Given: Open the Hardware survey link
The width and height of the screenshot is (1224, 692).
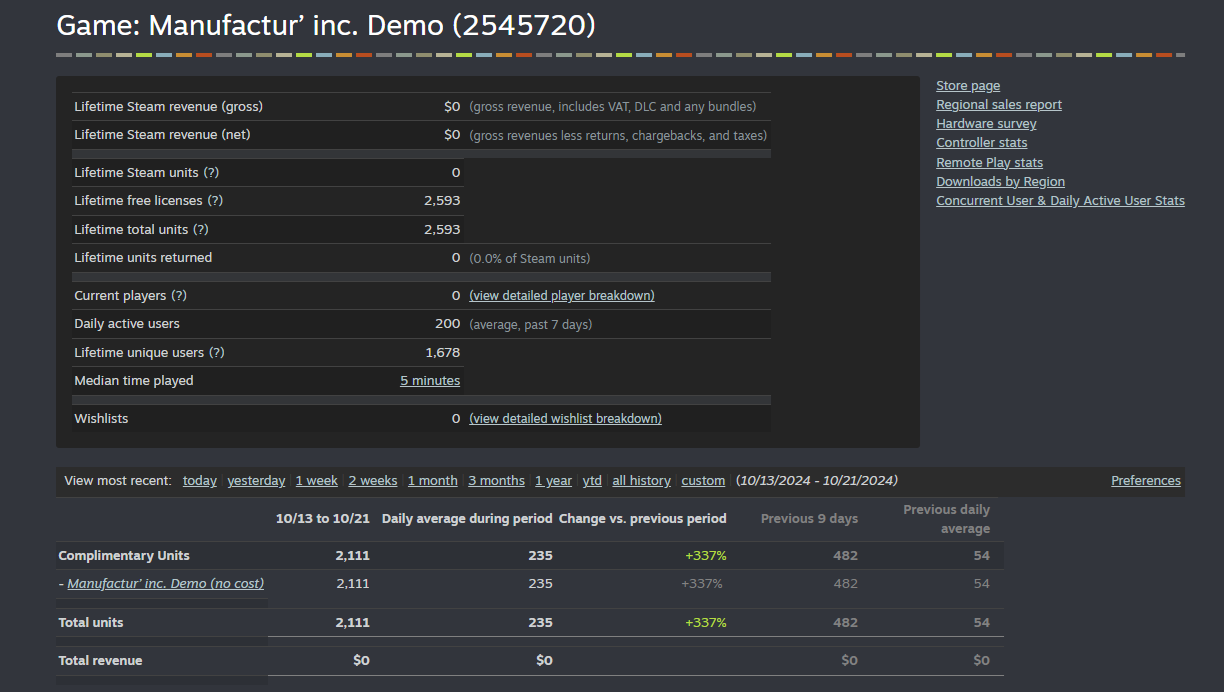Looking at the screenshot, I should click(986, 124).
